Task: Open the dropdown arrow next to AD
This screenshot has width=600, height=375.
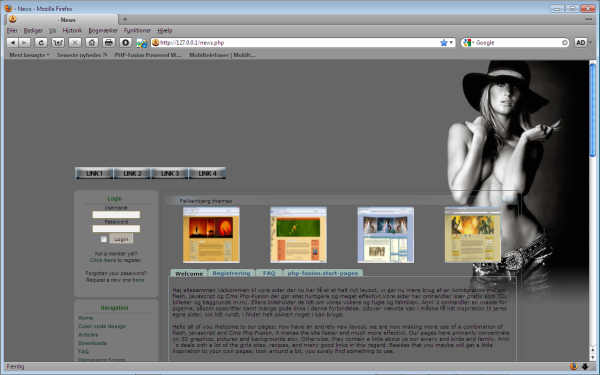Action: 590,42
